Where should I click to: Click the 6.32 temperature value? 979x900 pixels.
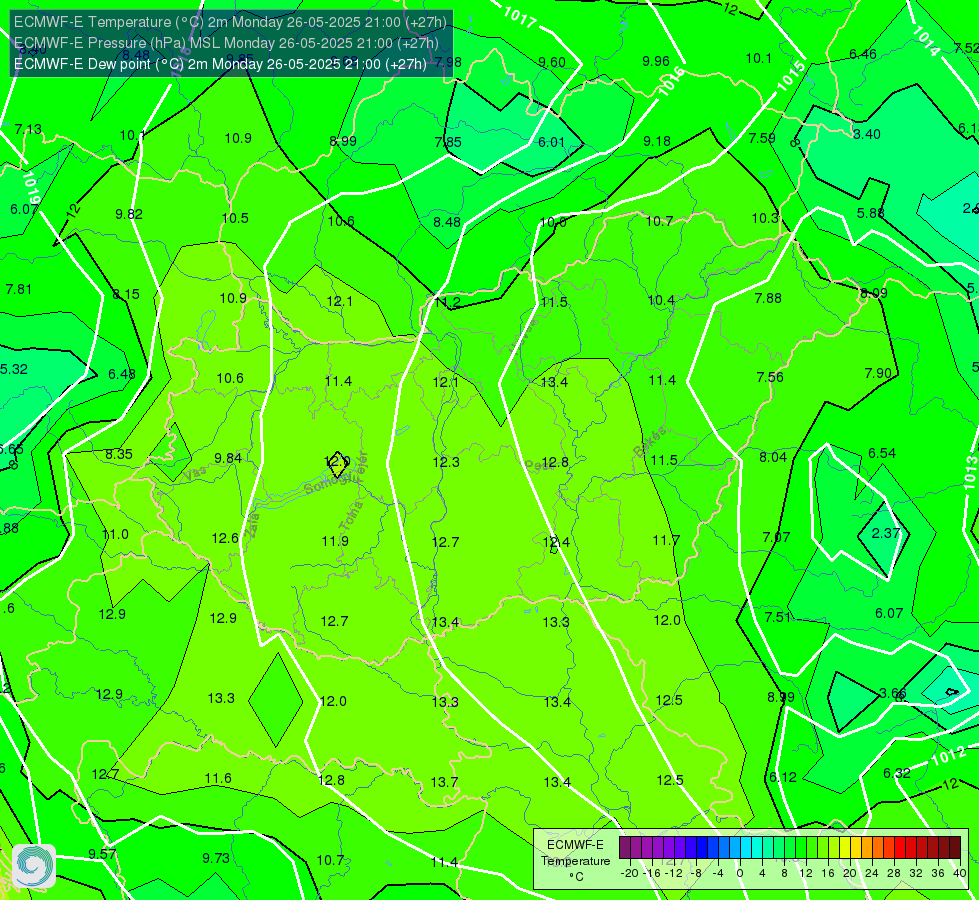(x=897, y=773)
